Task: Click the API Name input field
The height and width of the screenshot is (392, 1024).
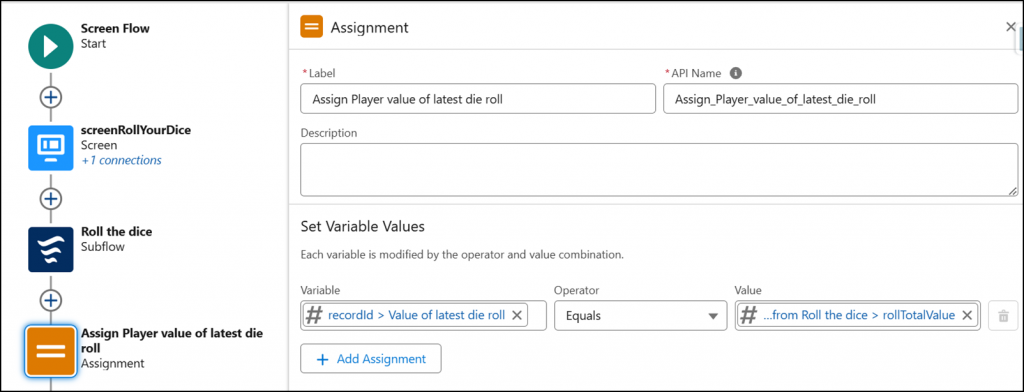Action: coord(840,99)
